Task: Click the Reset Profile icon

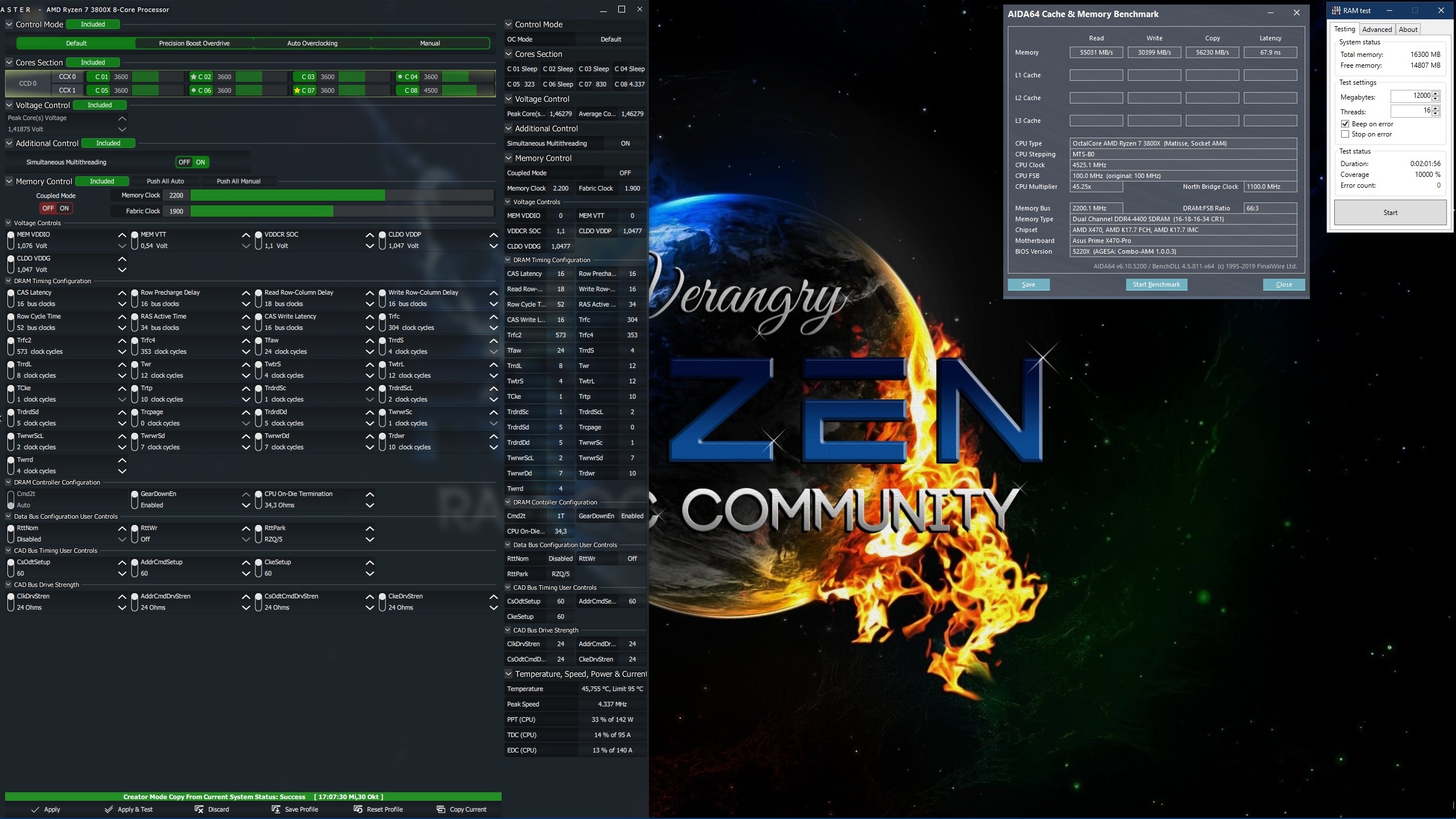Action: 358,809
